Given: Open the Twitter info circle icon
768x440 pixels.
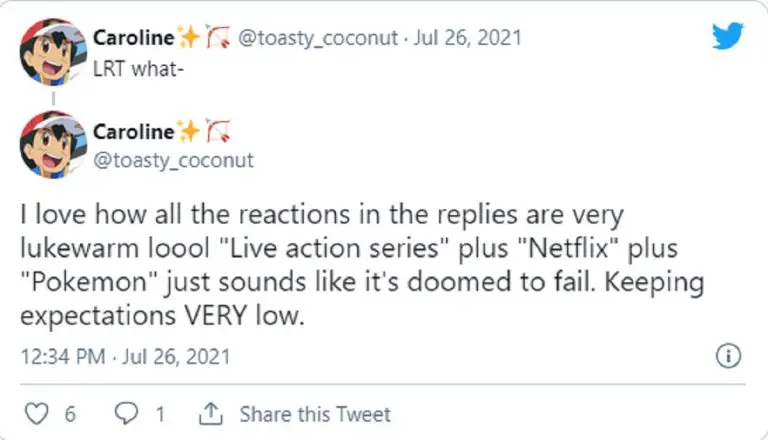Looking at the screenshot, I should [x=729, y=356].
